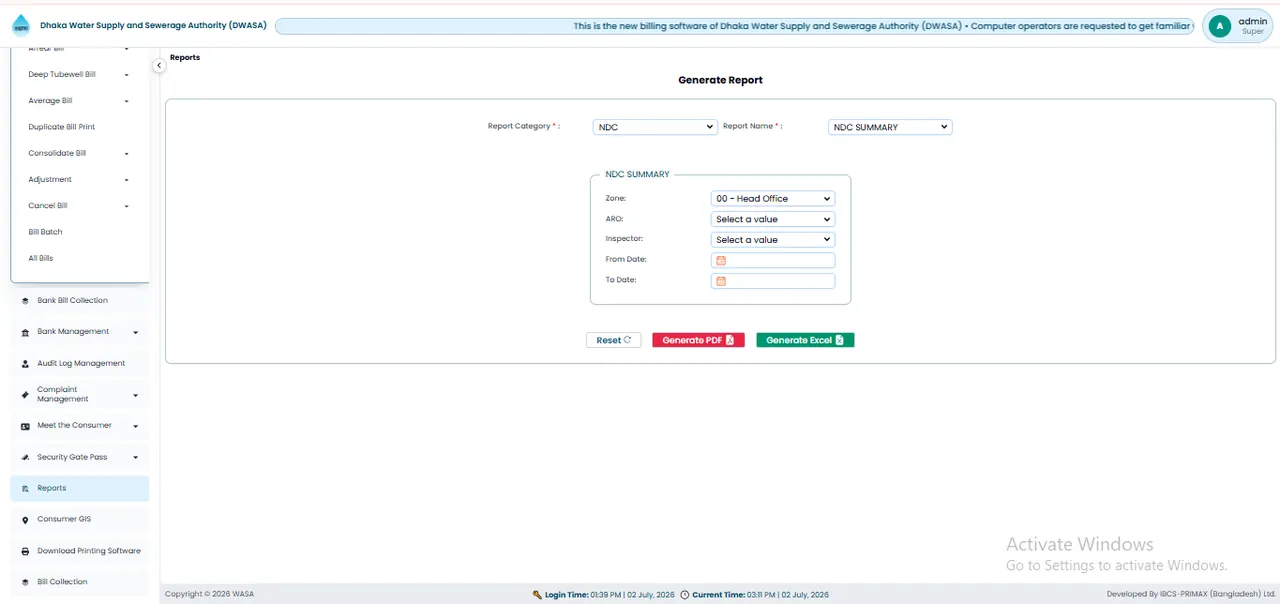Viewport: 1280px width, 604px height.
Task: Click the Security Gate Pass icon
Action: 25,458
